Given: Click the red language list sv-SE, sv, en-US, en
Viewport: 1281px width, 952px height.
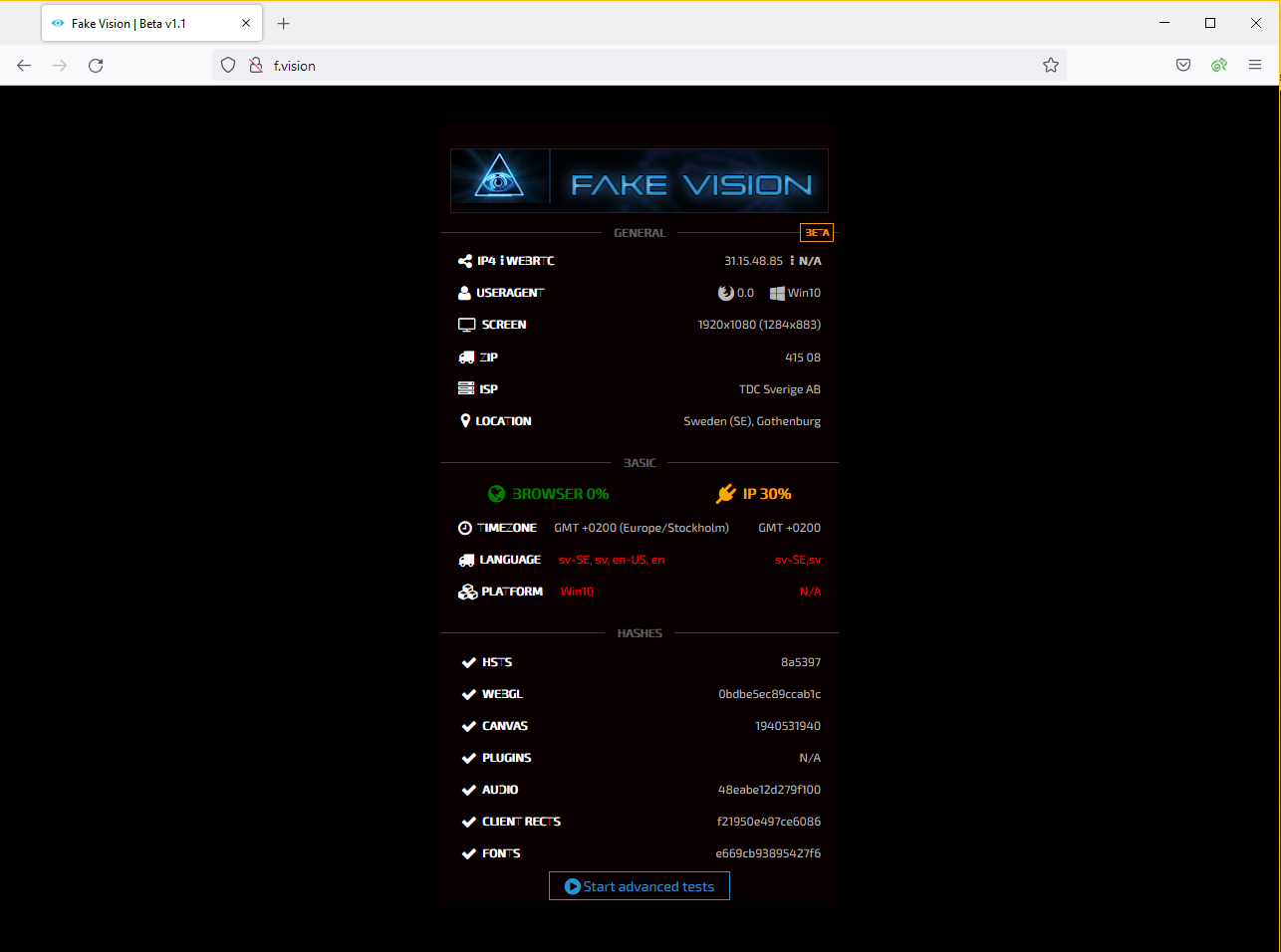Looking at the screenshot, I should click(612, 560).
